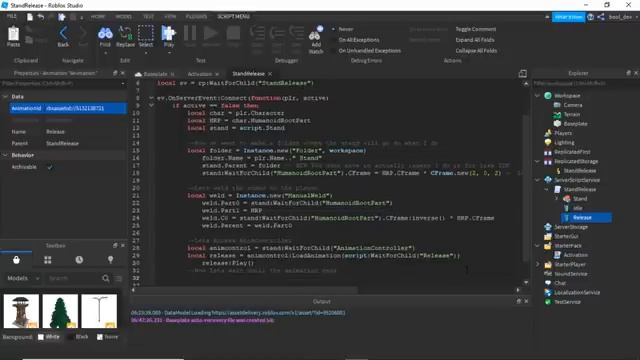This screenshot has width=640, height=360.
Task: Click the undo arrow in quick access bar
Action: pyautogui.click(x=41, y=17)
